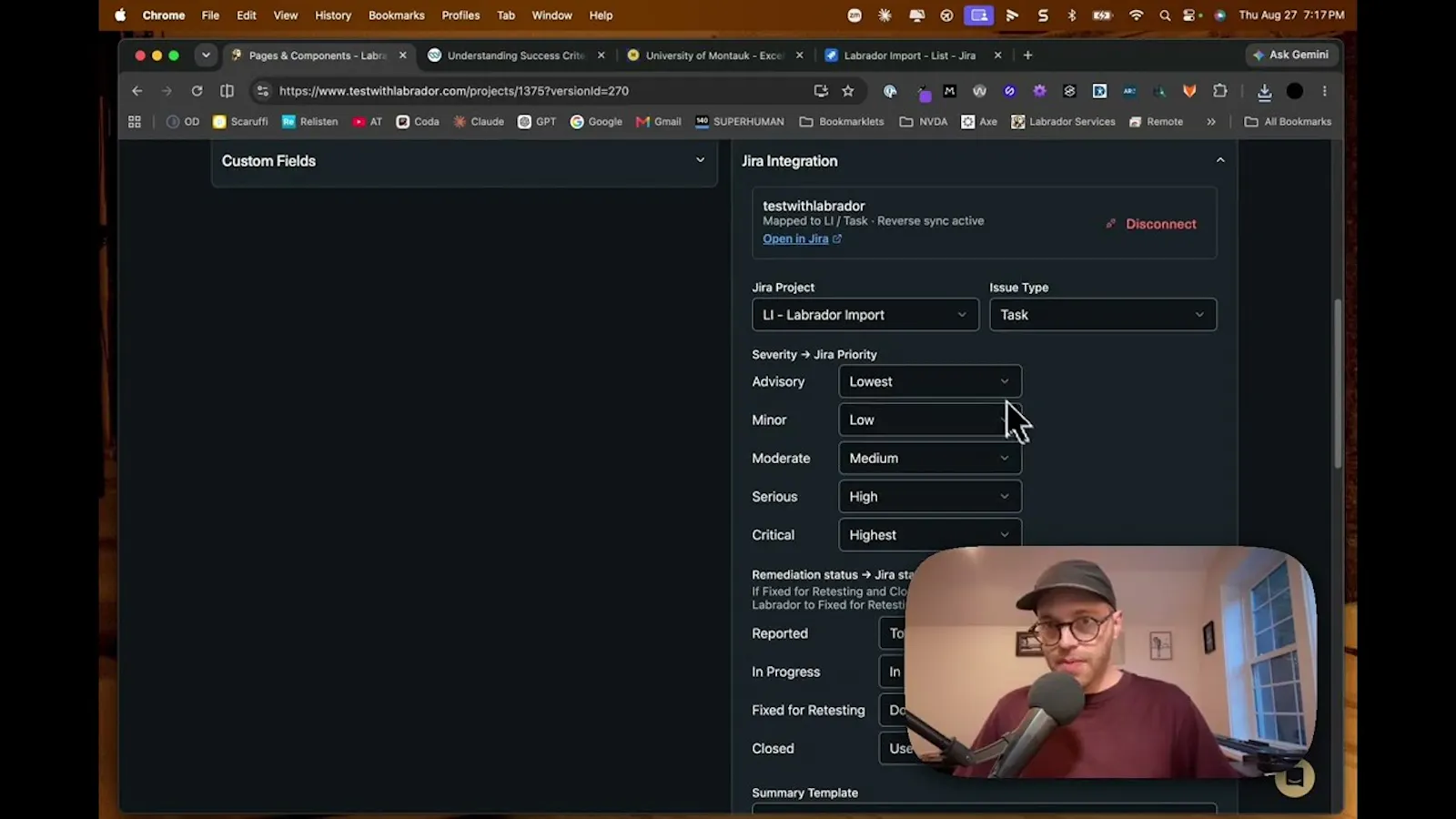The width and height of the screenshot is (1456, 819).
Task: Open the Critical priority dropdown
Action: [930, 535]
